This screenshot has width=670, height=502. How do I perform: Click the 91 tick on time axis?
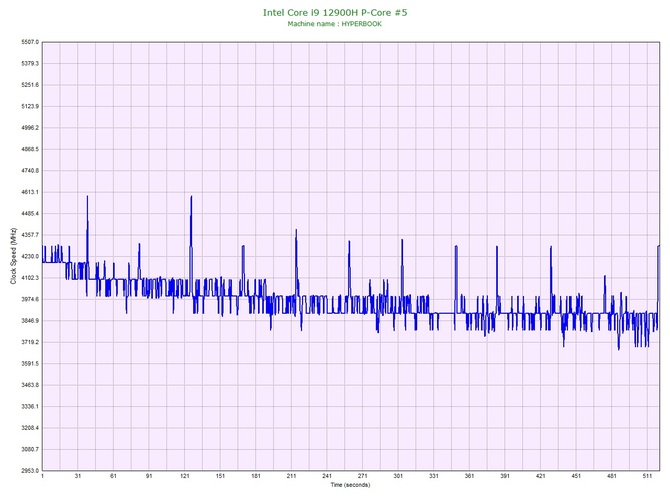[x=149, y=476]
